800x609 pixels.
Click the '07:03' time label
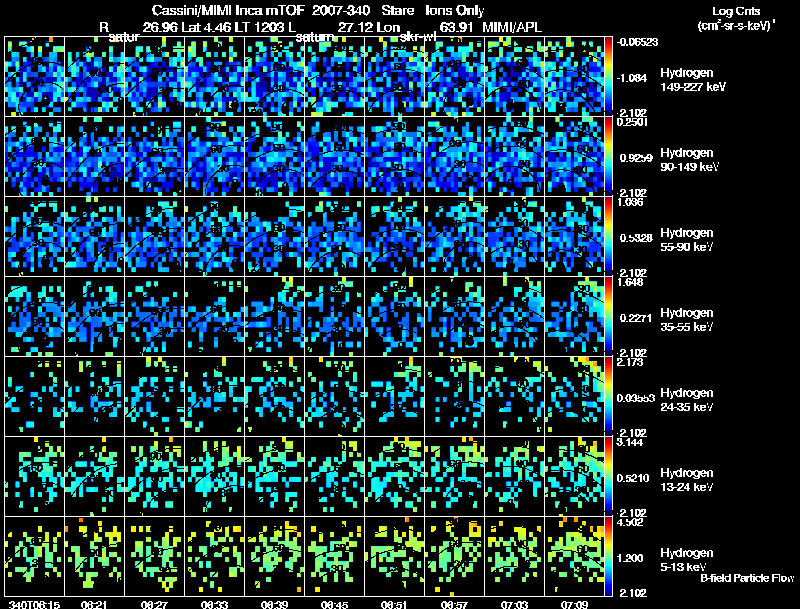click(514, 605)
